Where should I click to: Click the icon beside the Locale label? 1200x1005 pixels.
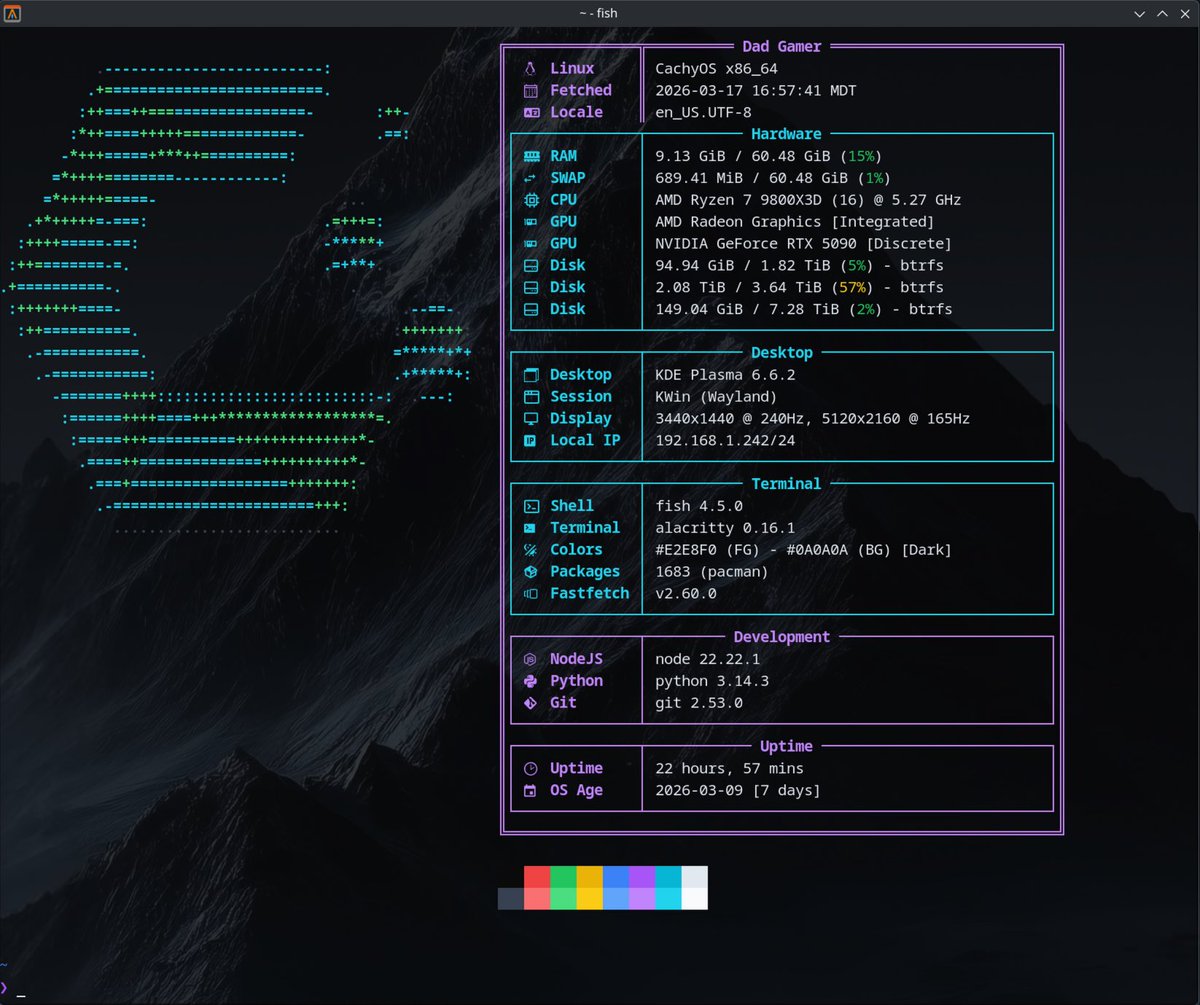pyautogui.click(x=531, y=113)
